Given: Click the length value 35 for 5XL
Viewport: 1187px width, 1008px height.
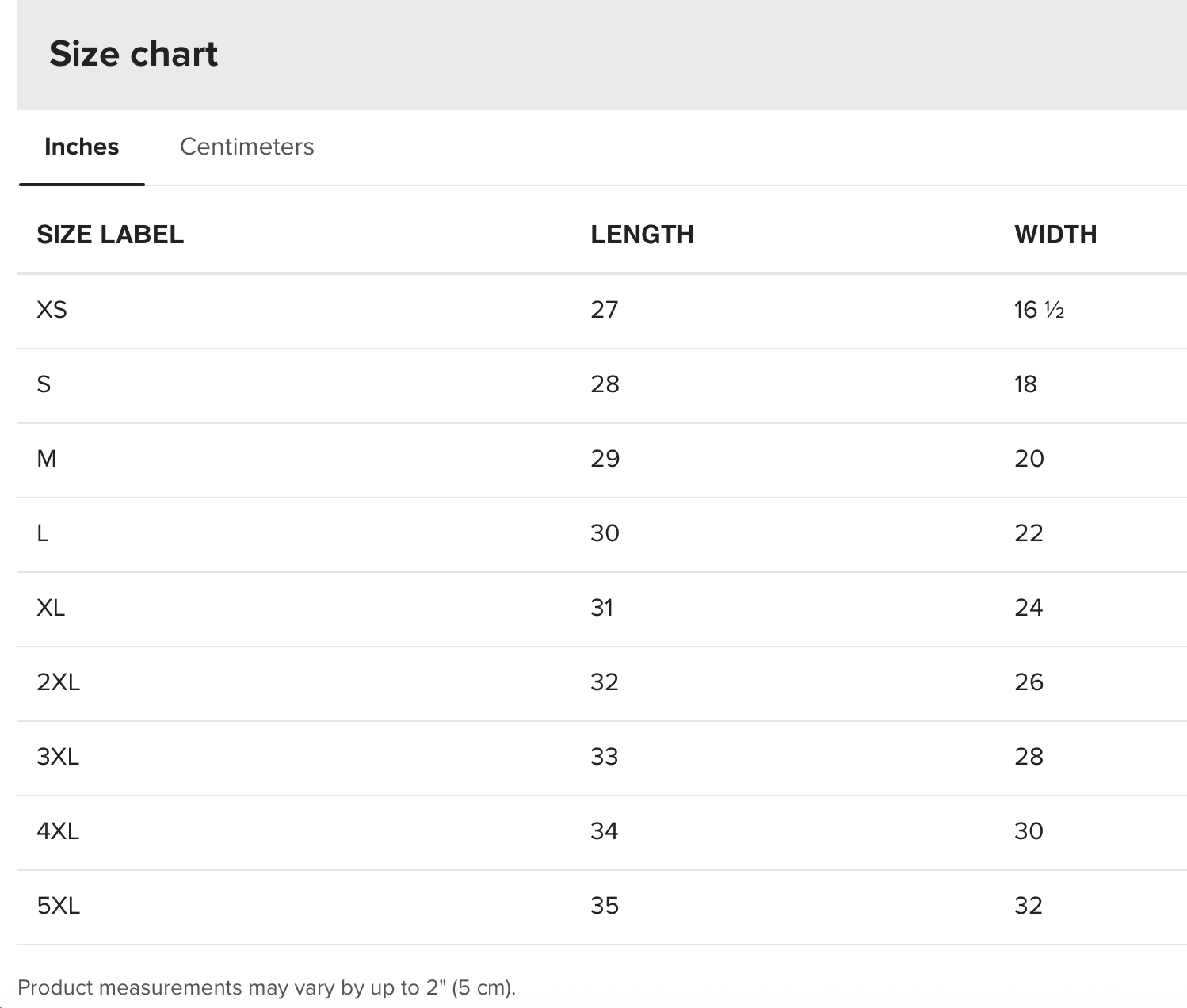Looking at the screenshot, I should 604,906.
